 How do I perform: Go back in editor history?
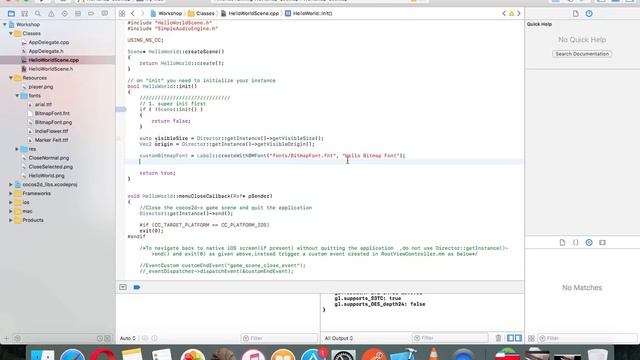133,13
